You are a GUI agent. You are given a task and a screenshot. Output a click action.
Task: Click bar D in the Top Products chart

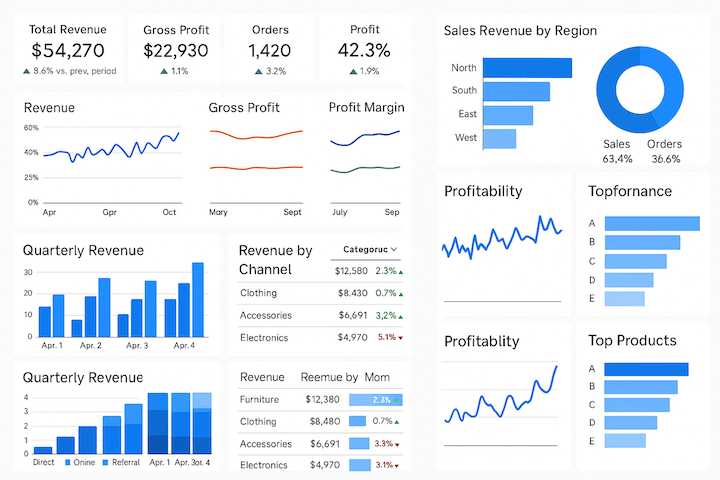click(630, 423)
